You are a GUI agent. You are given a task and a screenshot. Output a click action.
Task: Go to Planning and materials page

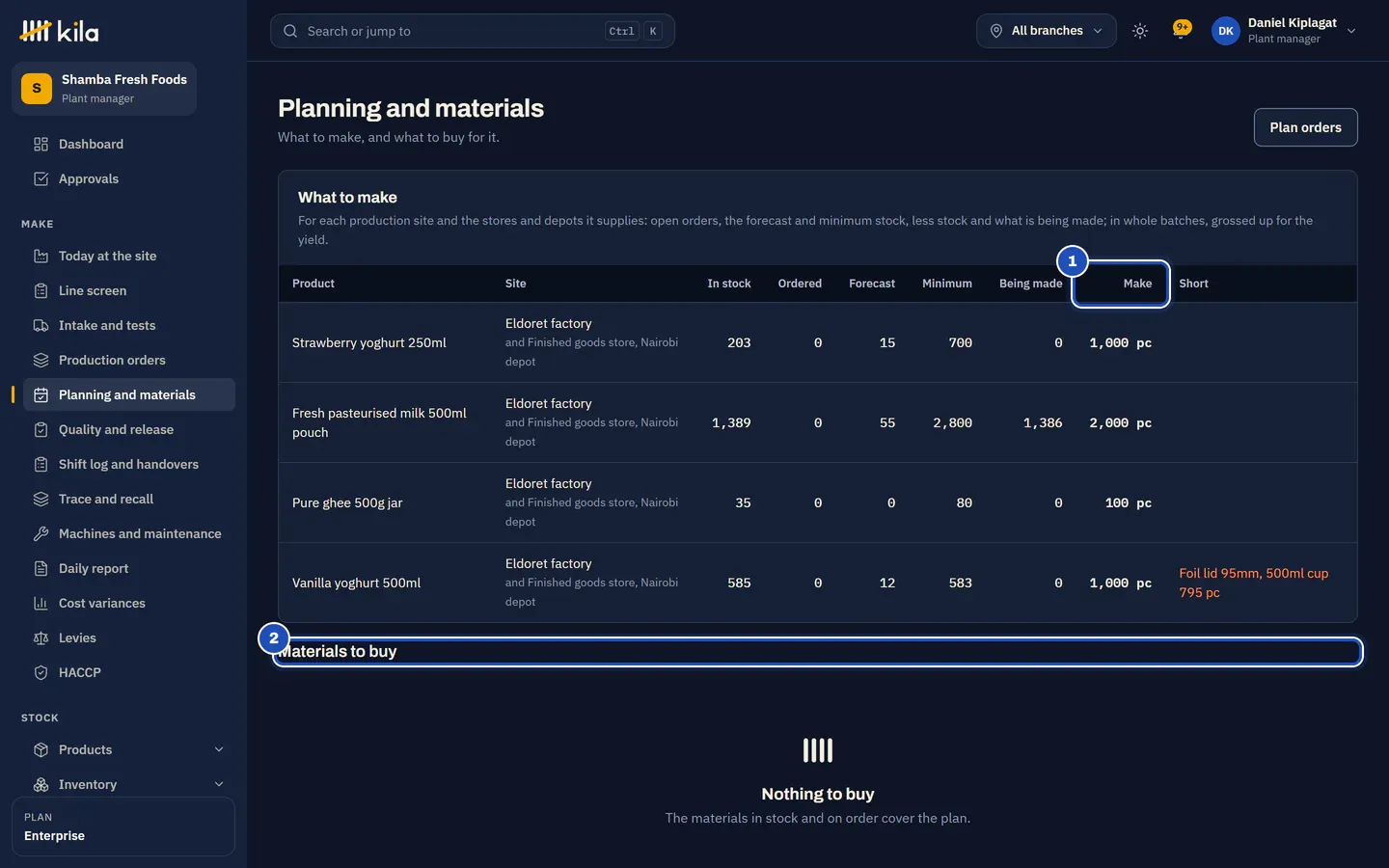click(x=129, y=395)
